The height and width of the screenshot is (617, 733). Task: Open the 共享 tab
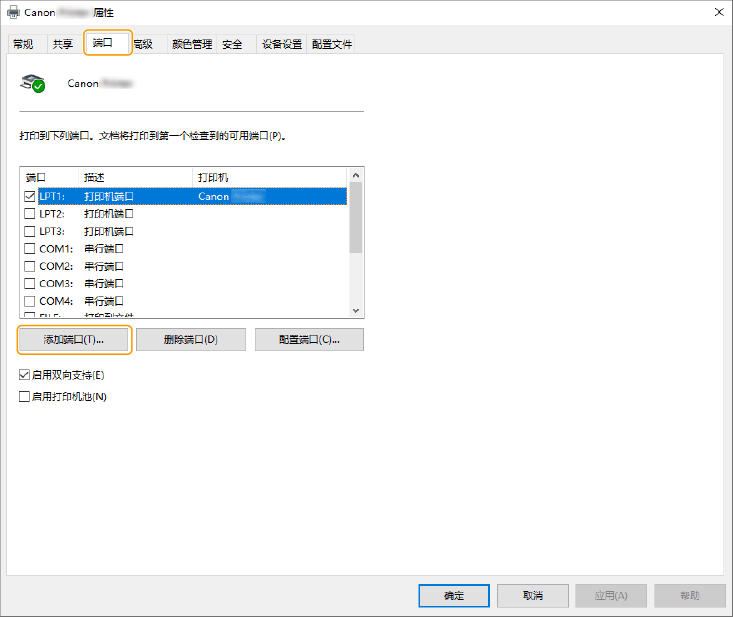click(63, 44)
